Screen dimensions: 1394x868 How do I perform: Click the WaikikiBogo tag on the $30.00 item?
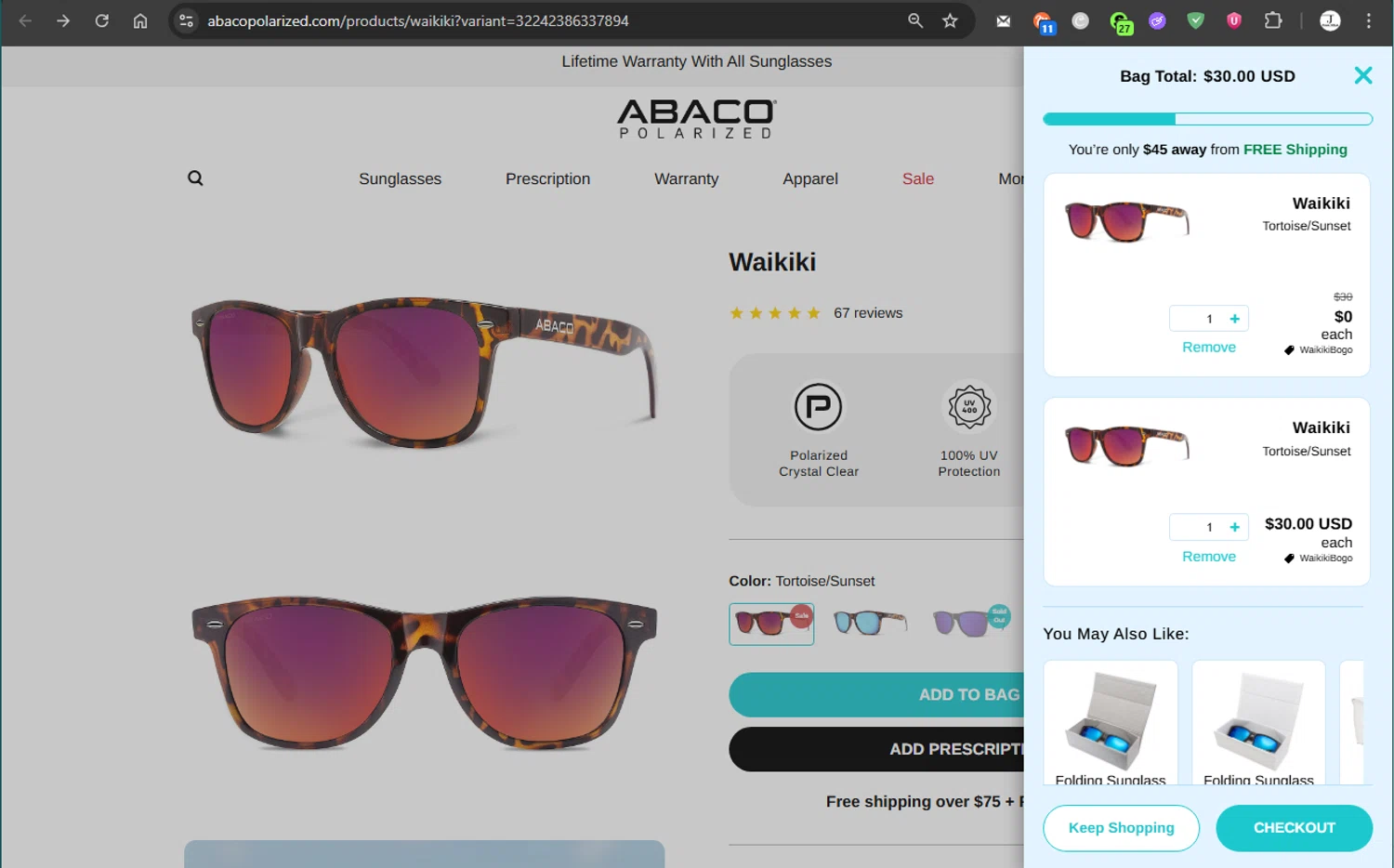point(1319,559)
